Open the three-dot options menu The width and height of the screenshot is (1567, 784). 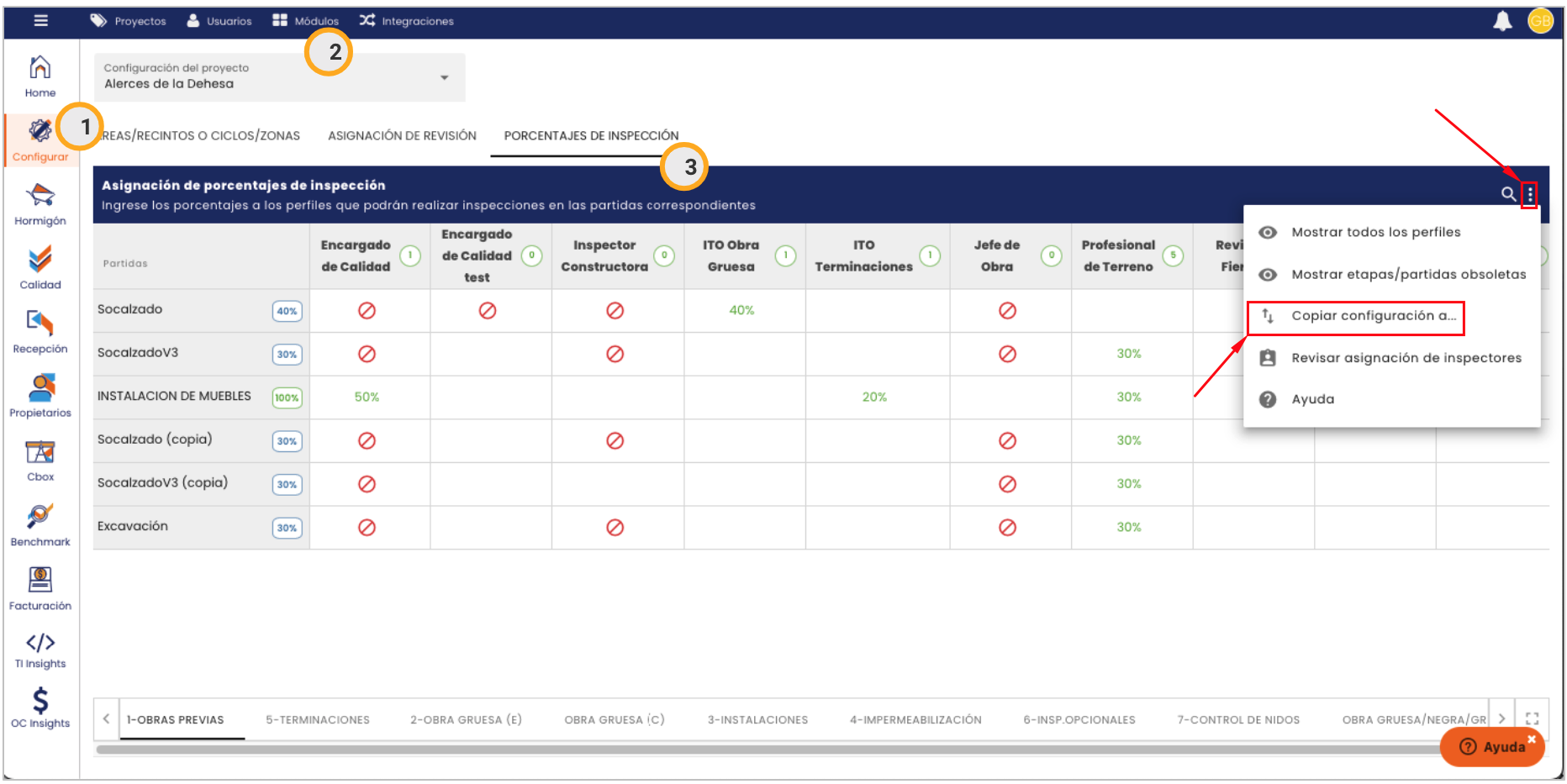[x=1529, y=195]
